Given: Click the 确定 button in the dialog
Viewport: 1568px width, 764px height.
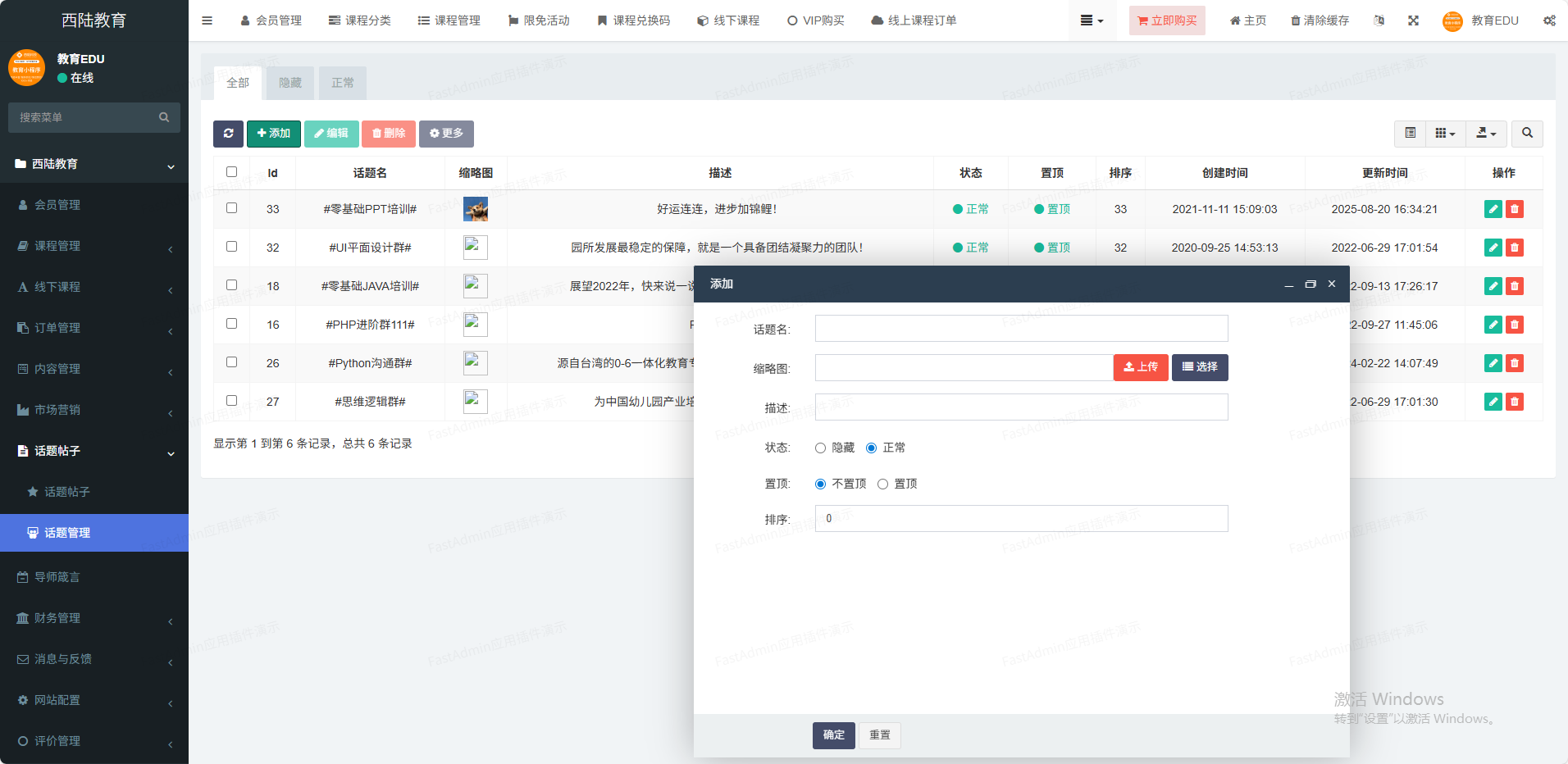Looking at the screenshot, I should tap(833, 735).
